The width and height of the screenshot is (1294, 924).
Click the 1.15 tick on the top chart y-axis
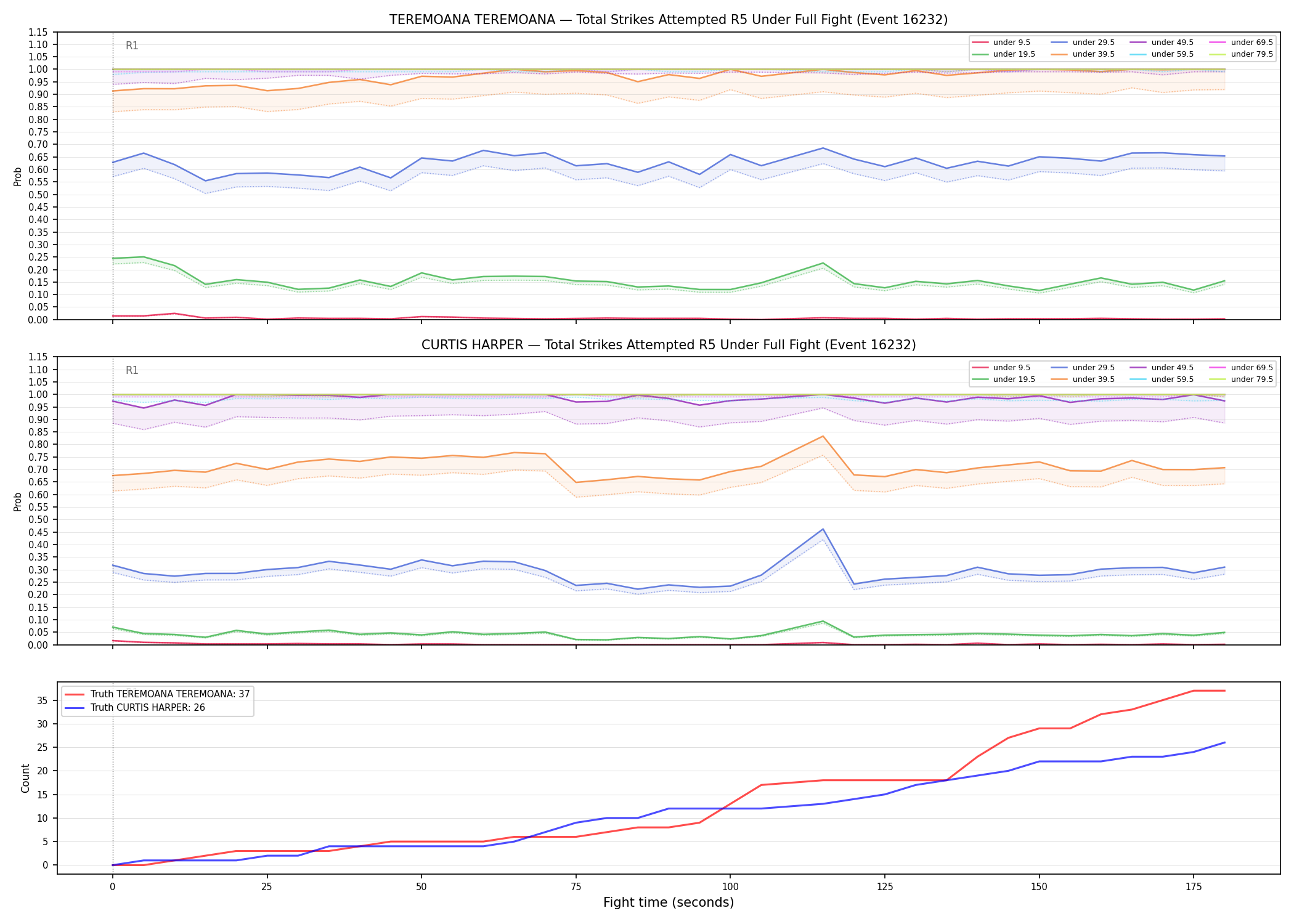[x=38, y=32]
